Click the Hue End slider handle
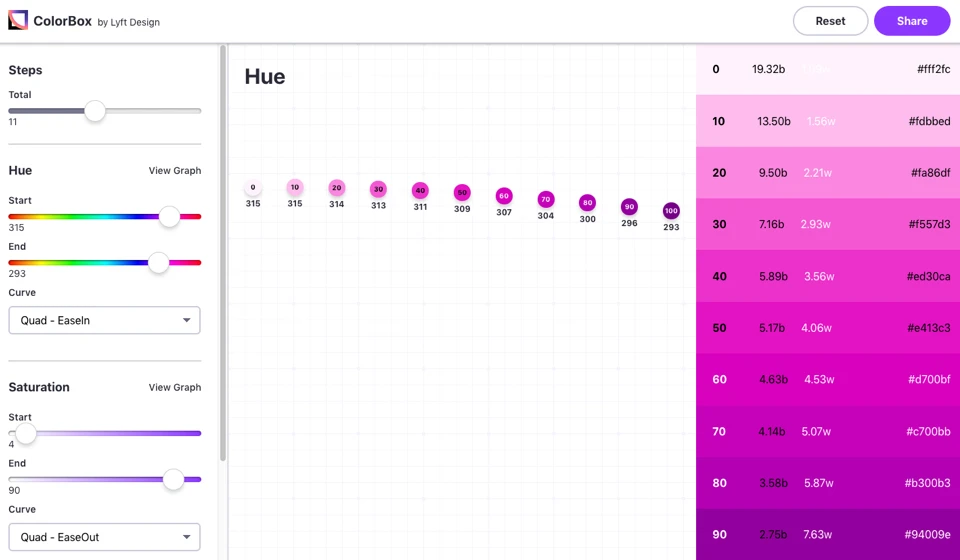 click(159, 263)
